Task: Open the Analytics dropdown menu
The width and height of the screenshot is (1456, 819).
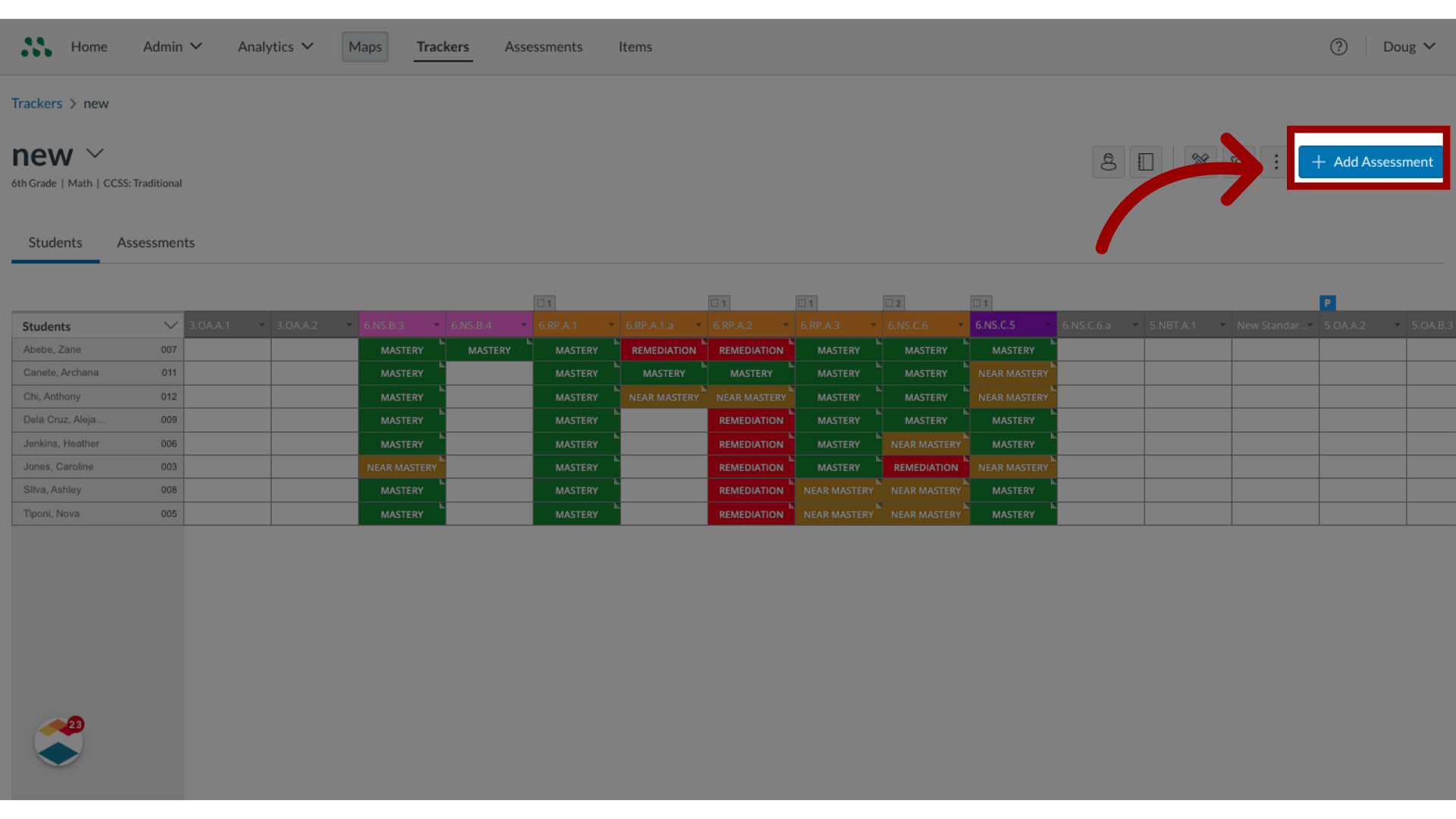Action: (x=276, y=46)
